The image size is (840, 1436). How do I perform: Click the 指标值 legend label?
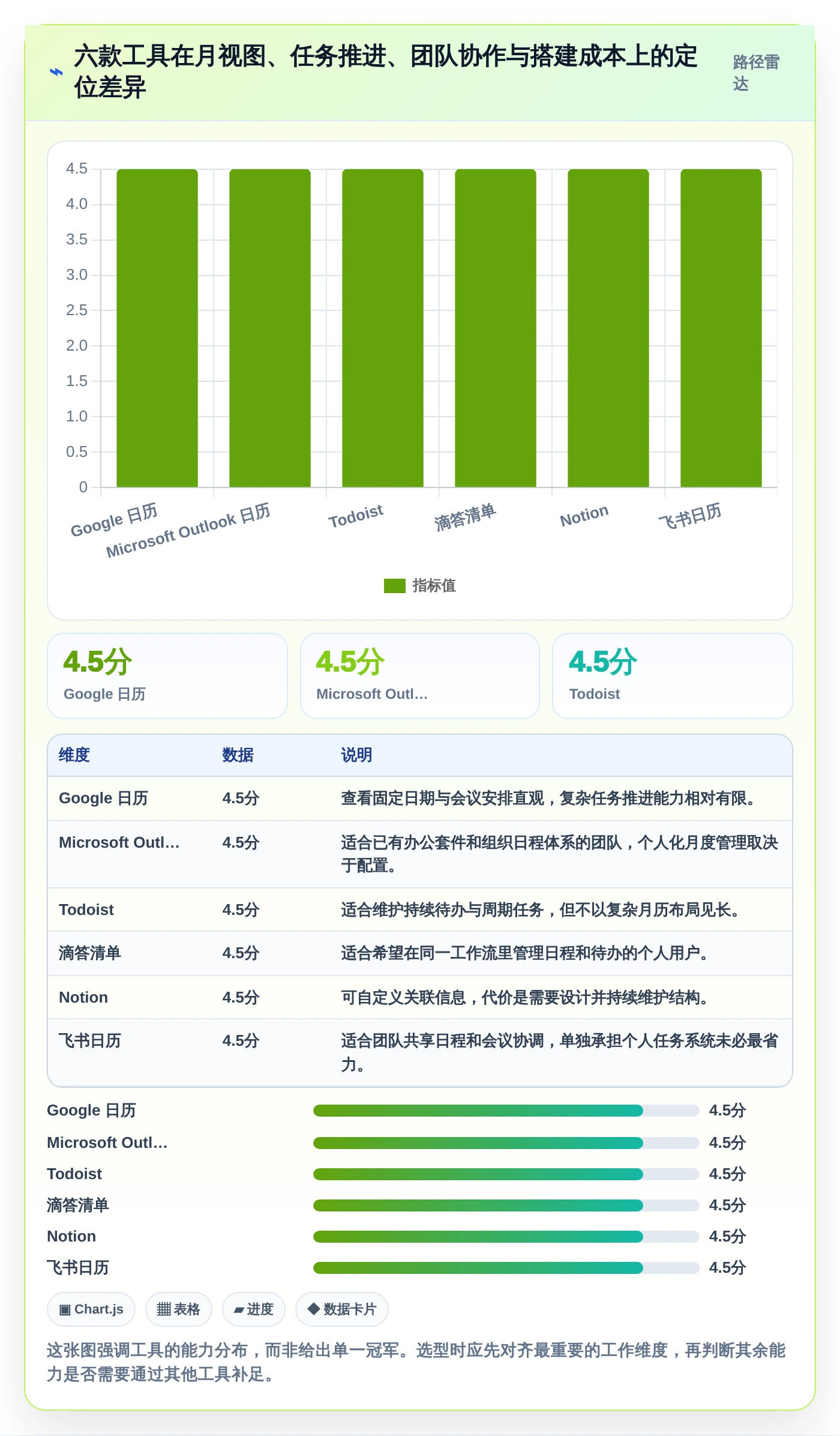tap(434, 585)
